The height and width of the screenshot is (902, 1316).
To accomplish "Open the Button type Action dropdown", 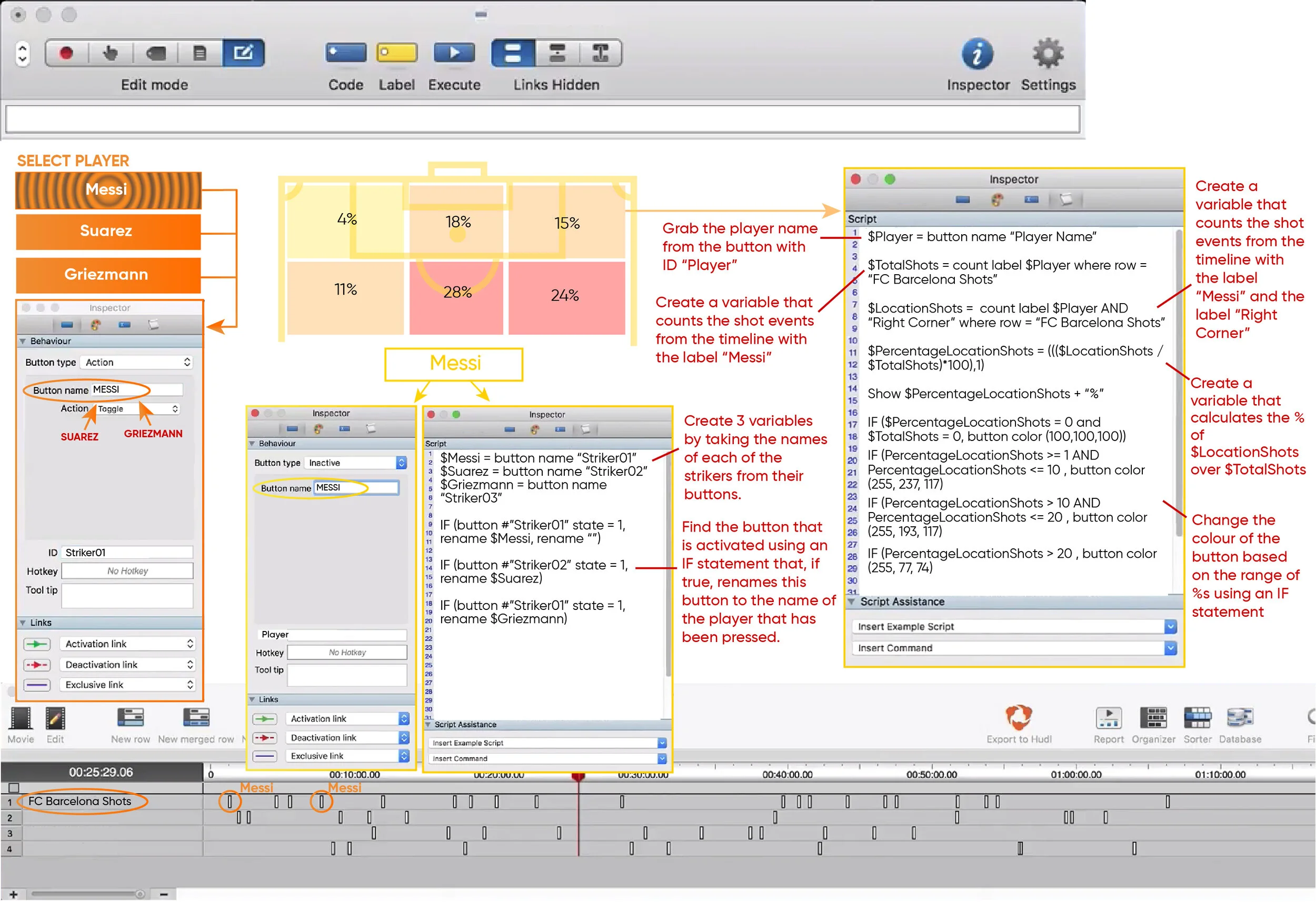I will 137,363.
